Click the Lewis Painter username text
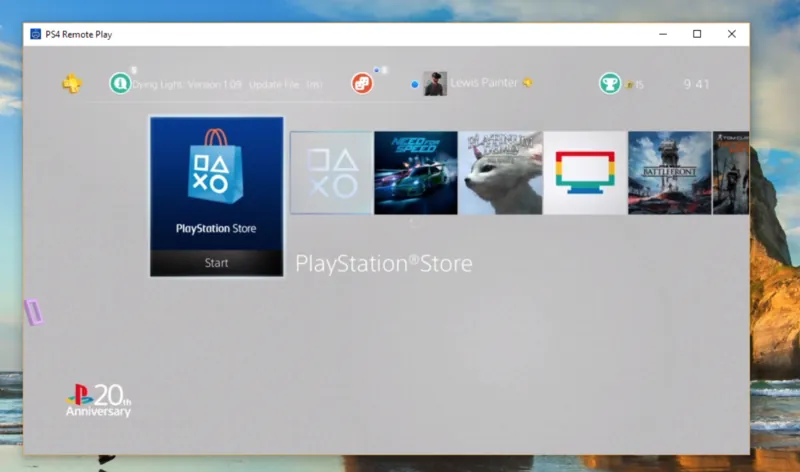The image size is (800, 472). 484,83
